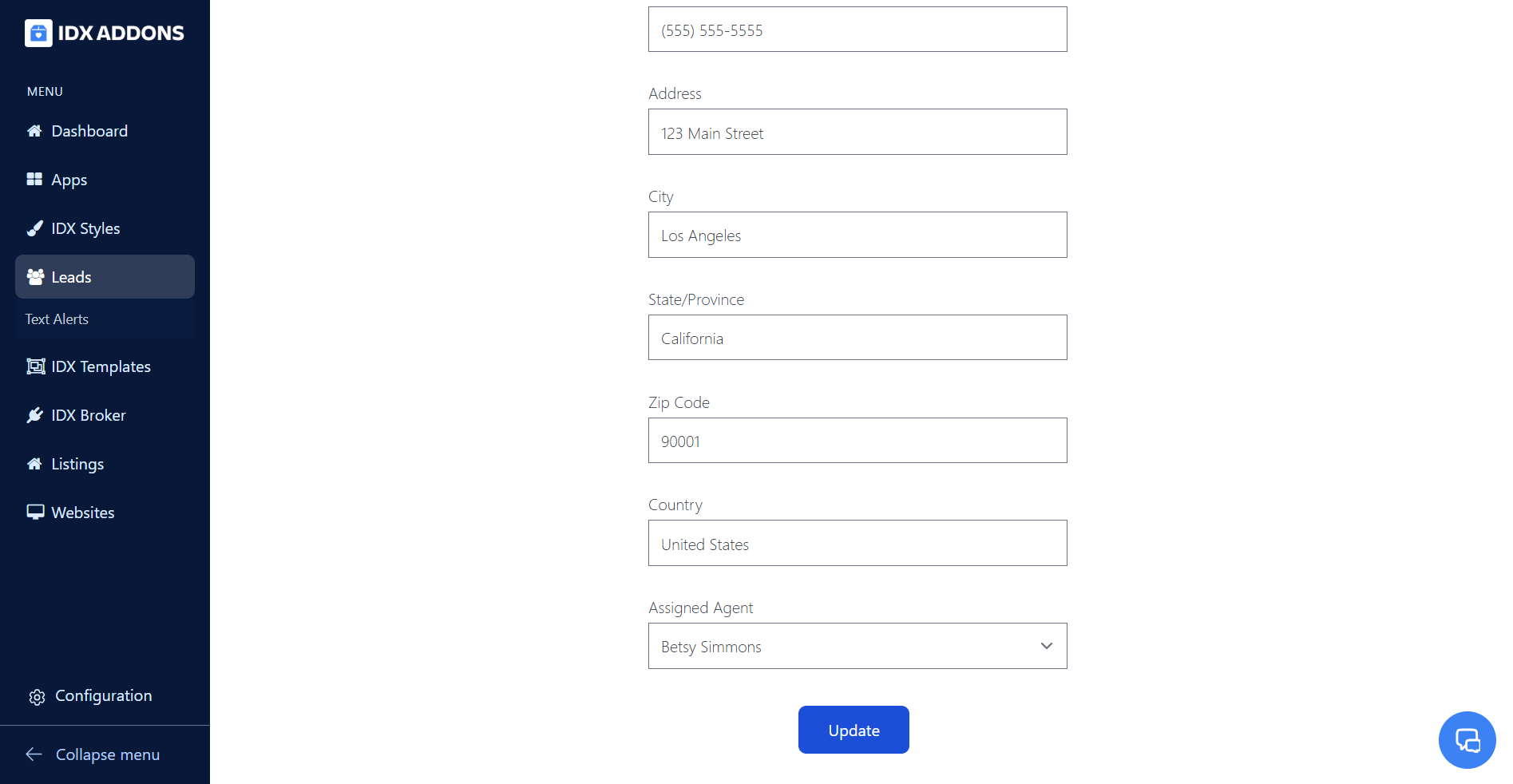The image size is (1513, 784).
Task: Click the IDX Addons logo icon
Action: 38,33
